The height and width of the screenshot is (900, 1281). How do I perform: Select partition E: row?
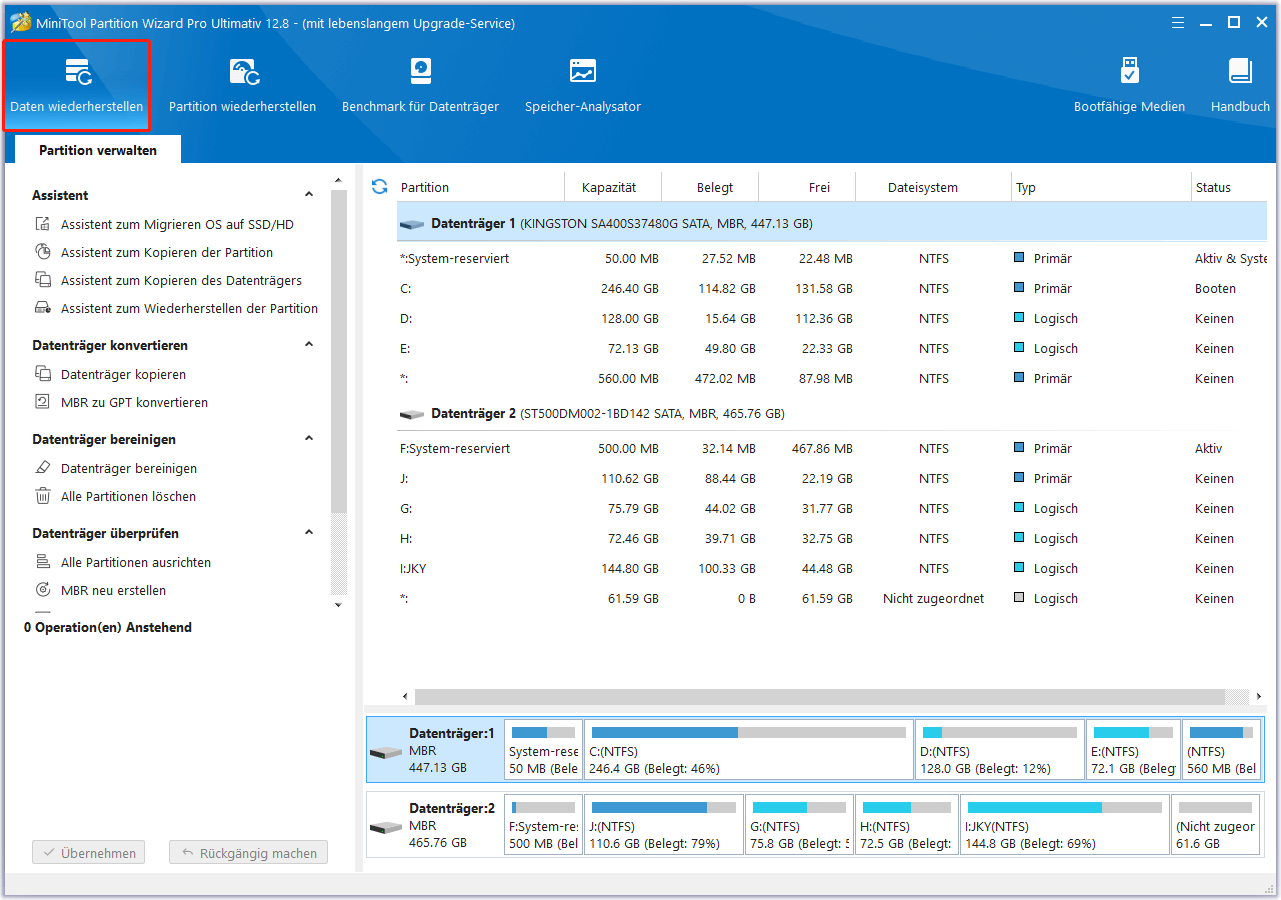coord(831,349)
